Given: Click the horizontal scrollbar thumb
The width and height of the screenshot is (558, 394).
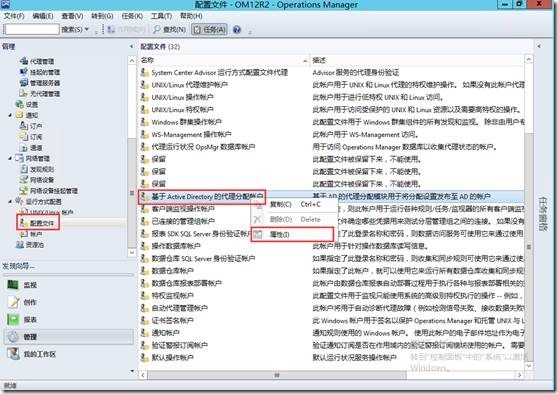Looking at the screenshot, I should tap(277, 375).
